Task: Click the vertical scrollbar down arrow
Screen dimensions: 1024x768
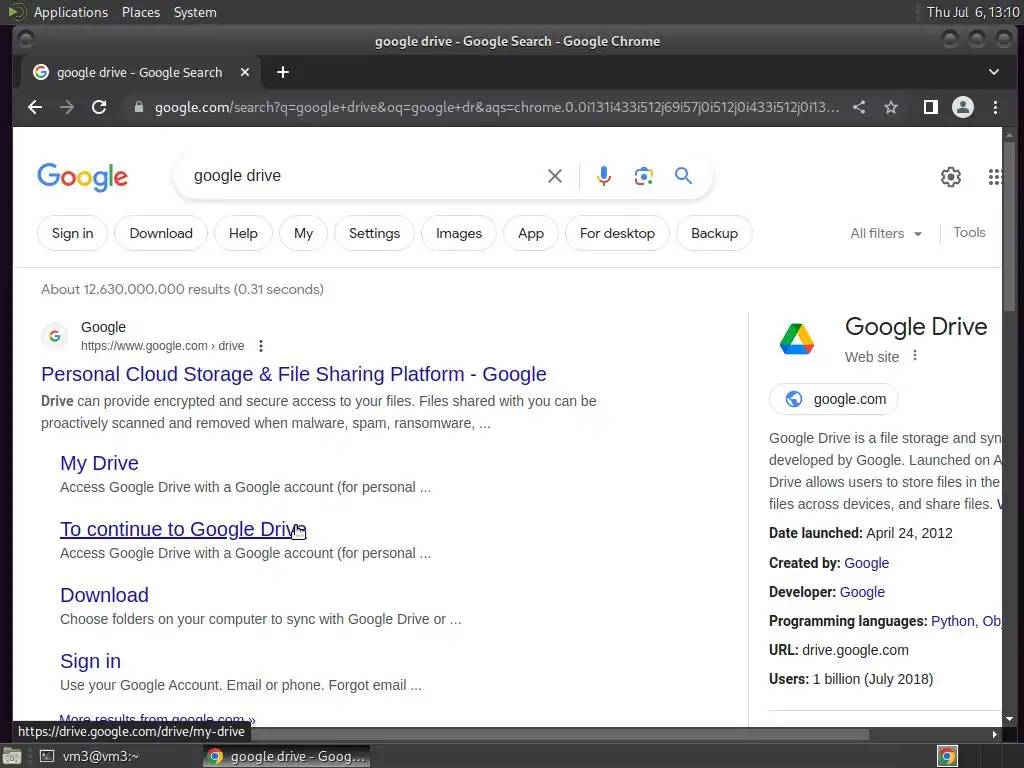Action: tap(1010, 719)
